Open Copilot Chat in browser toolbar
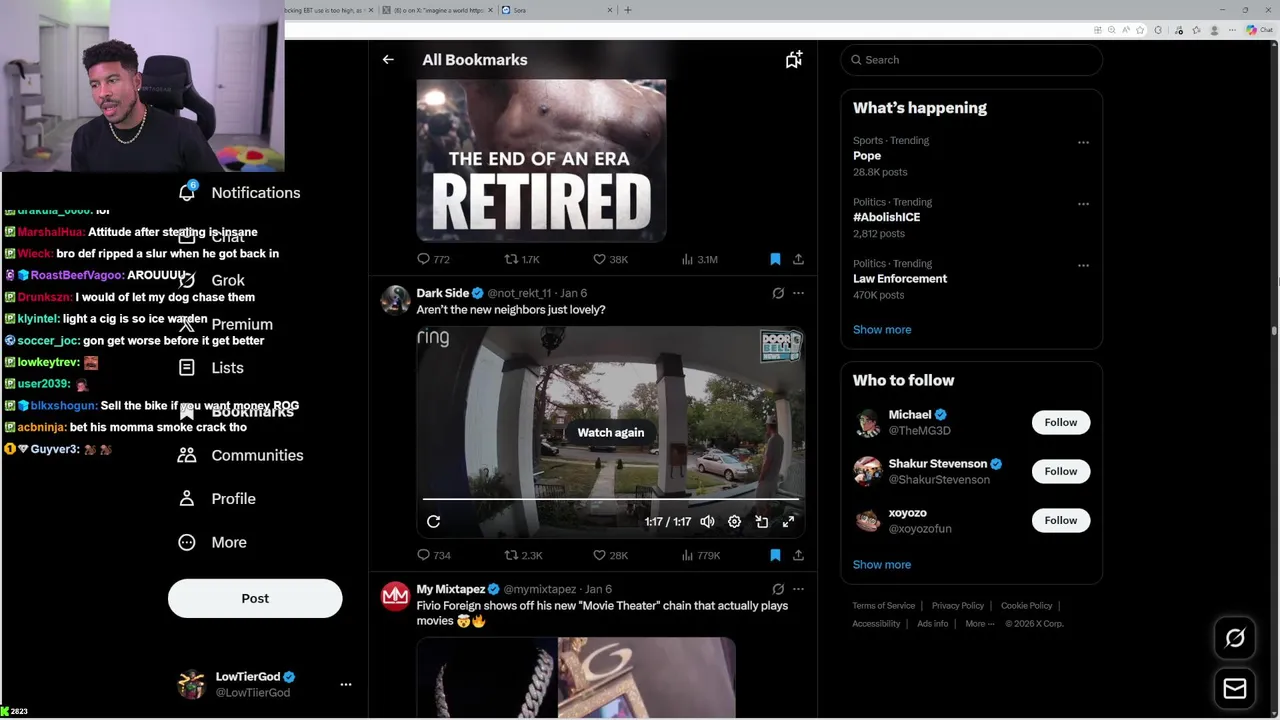Image resolution: width=1280 pixels, height=720 pixels. coord(1259,30)
